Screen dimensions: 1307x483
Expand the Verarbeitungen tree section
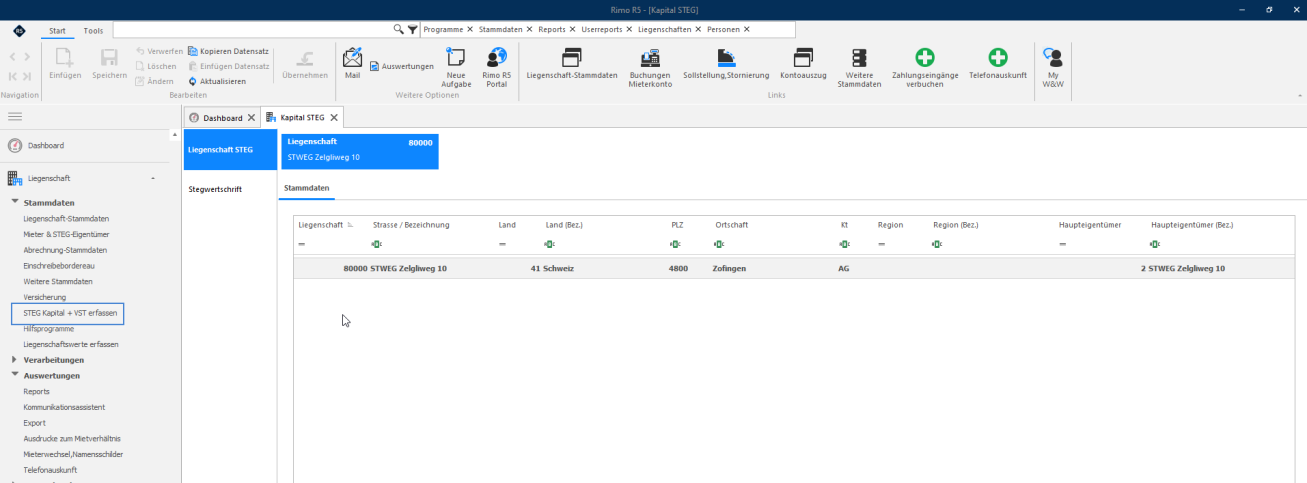pos(14,359)
